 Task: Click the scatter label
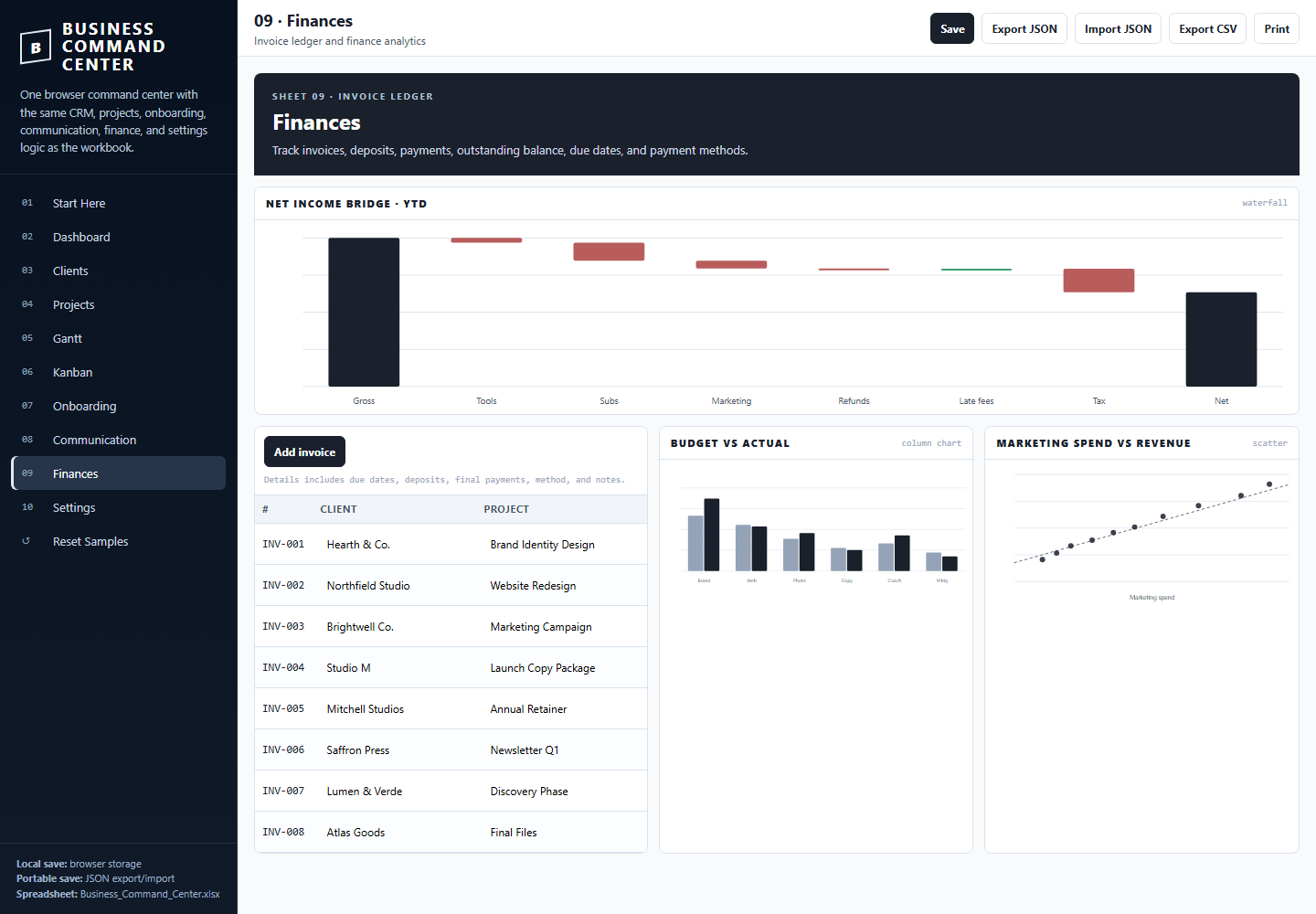1269,443
